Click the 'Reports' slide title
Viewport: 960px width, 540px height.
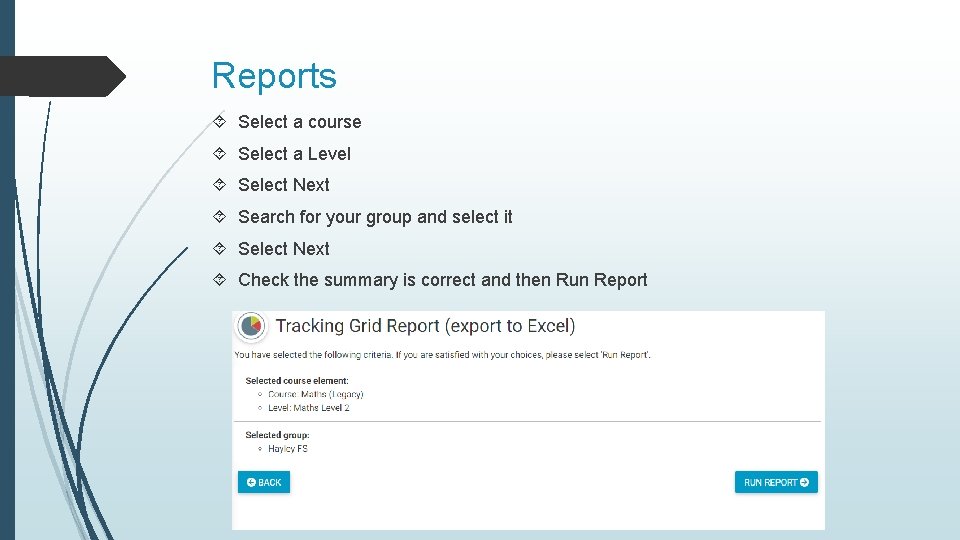pos(274,76)
